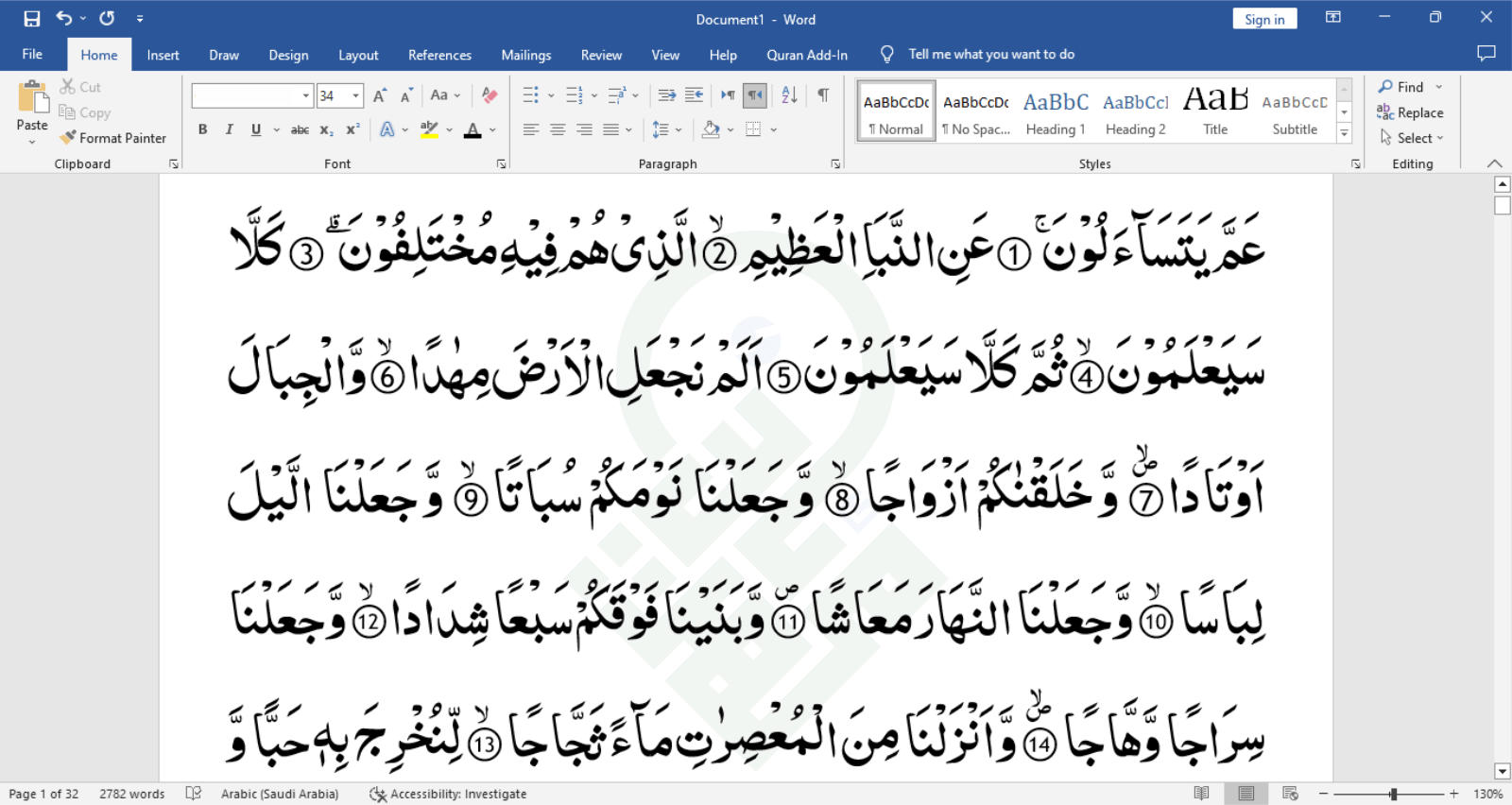
Task: Apply the yellow text highlight color
Action: coord(429,129)
